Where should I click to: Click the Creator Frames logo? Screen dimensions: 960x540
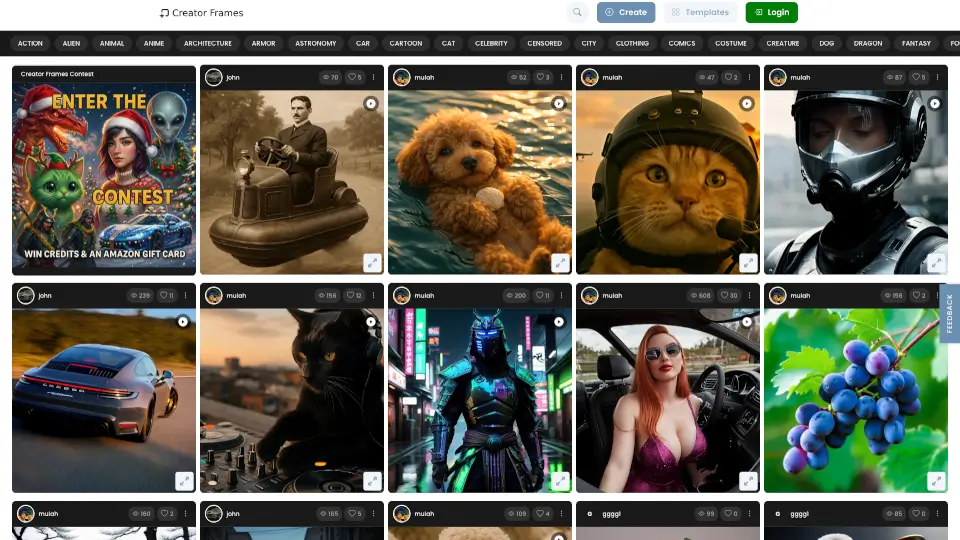click(x=201, y=13)
